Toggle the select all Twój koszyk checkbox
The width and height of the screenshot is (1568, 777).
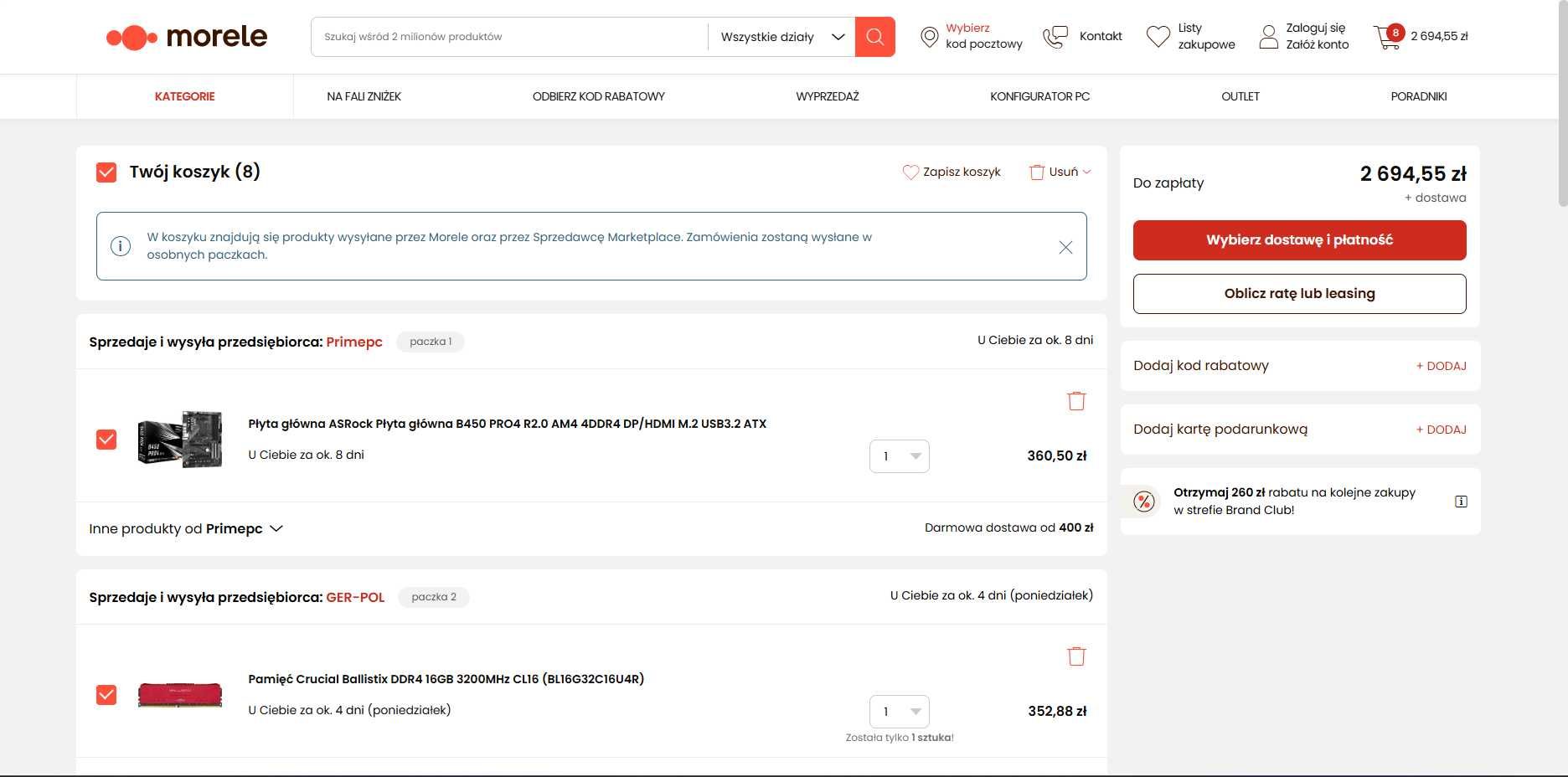(106, 172)
